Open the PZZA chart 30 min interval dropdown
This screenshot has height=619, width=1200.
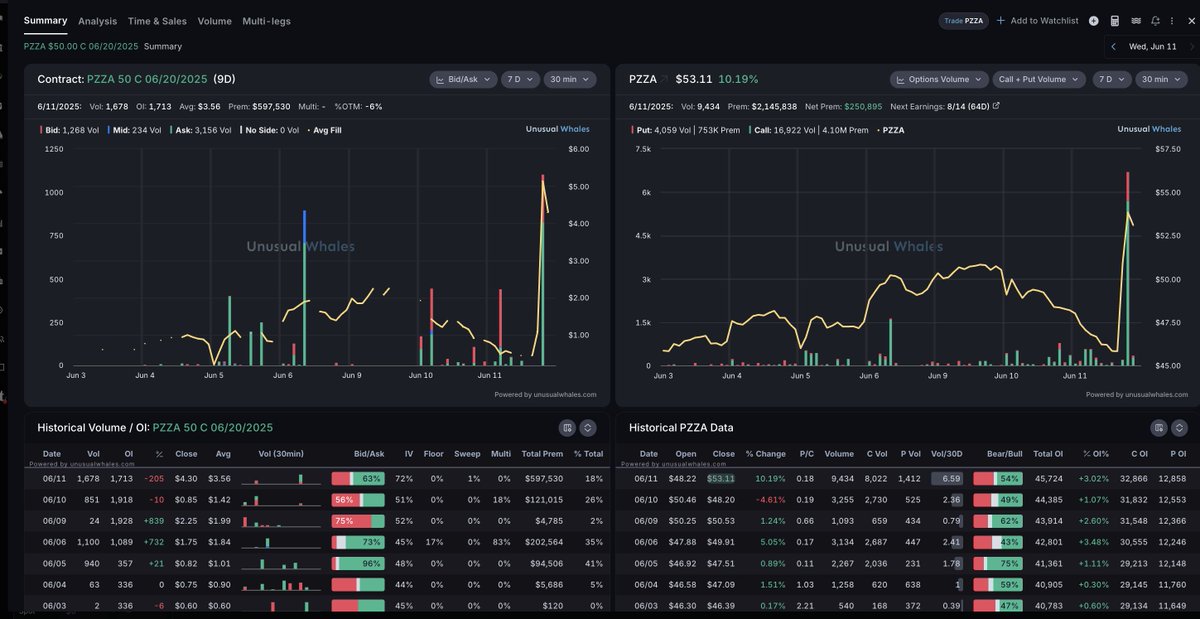pos(1163,79)
